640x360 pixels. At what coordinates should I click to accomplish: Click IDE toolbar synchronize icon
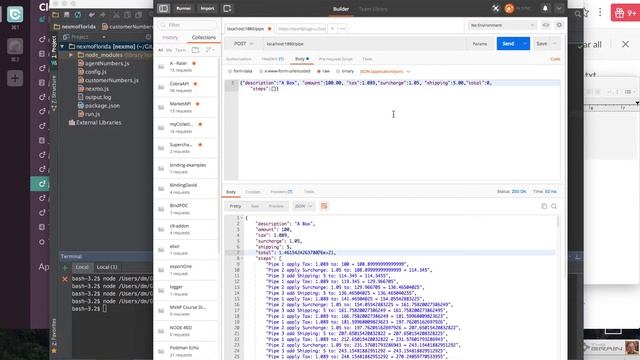click(78, 15)
